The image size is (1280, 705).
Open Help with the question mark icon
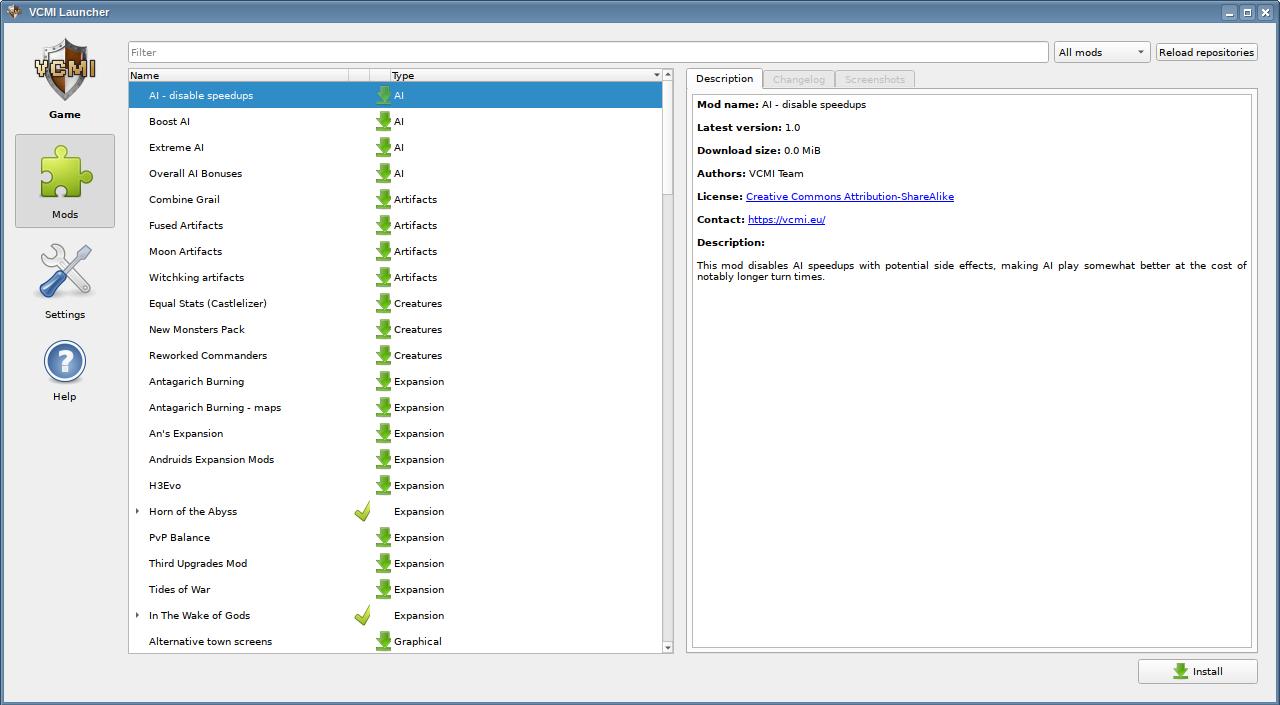[65, 362]
